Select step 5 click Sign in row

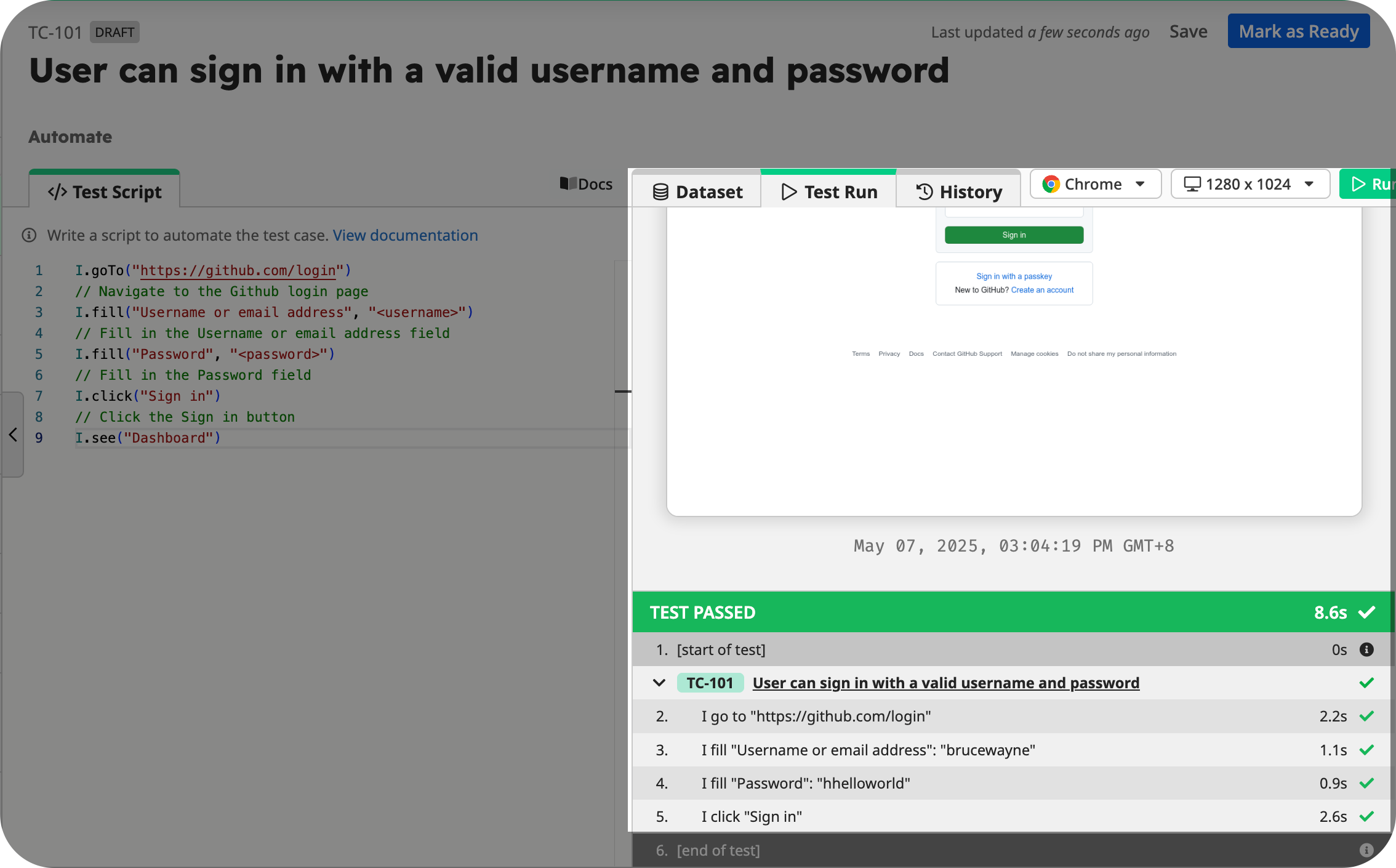[1014, 816]
